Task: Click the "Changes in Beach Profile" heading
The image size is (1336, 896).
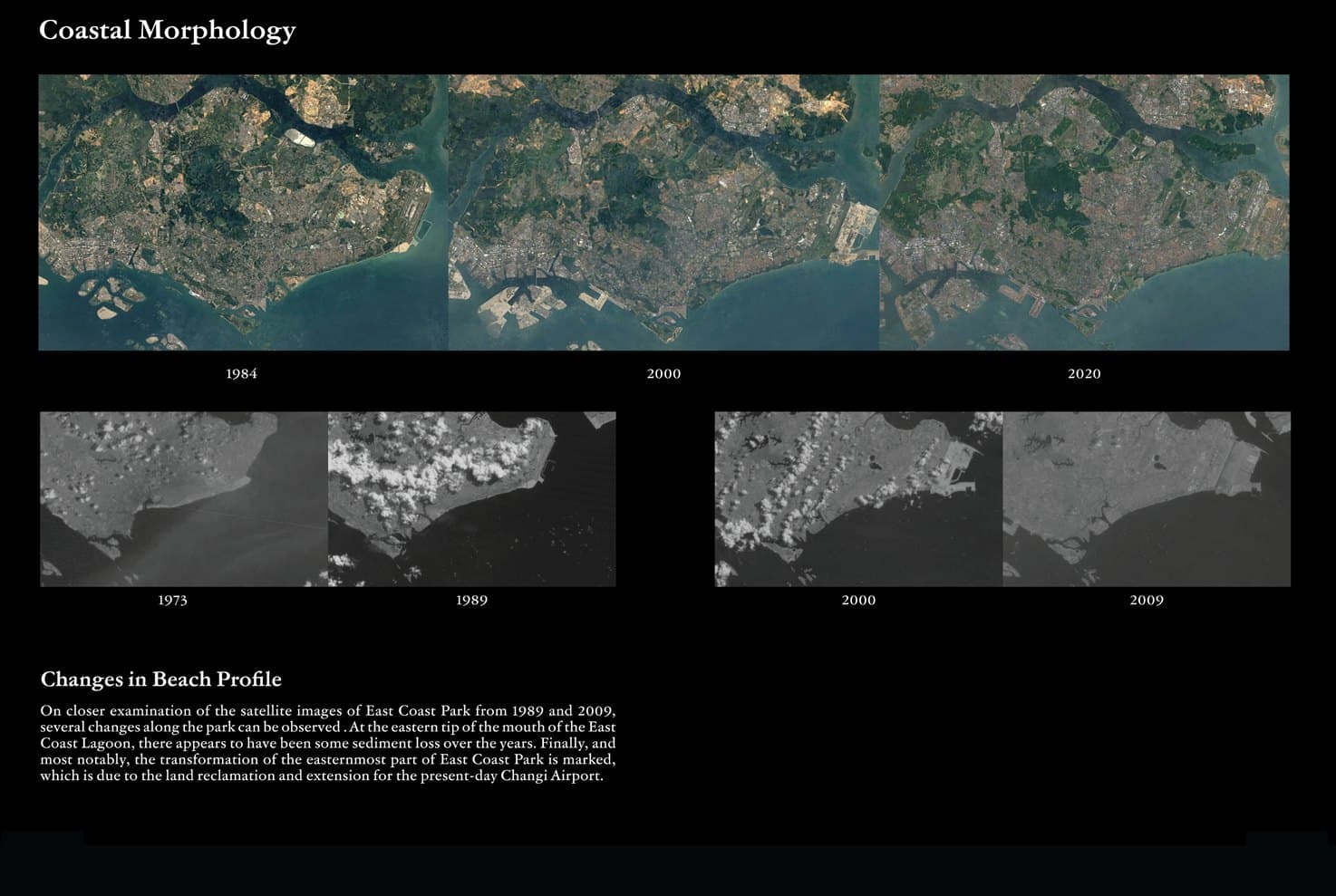Action: (161, 679)
